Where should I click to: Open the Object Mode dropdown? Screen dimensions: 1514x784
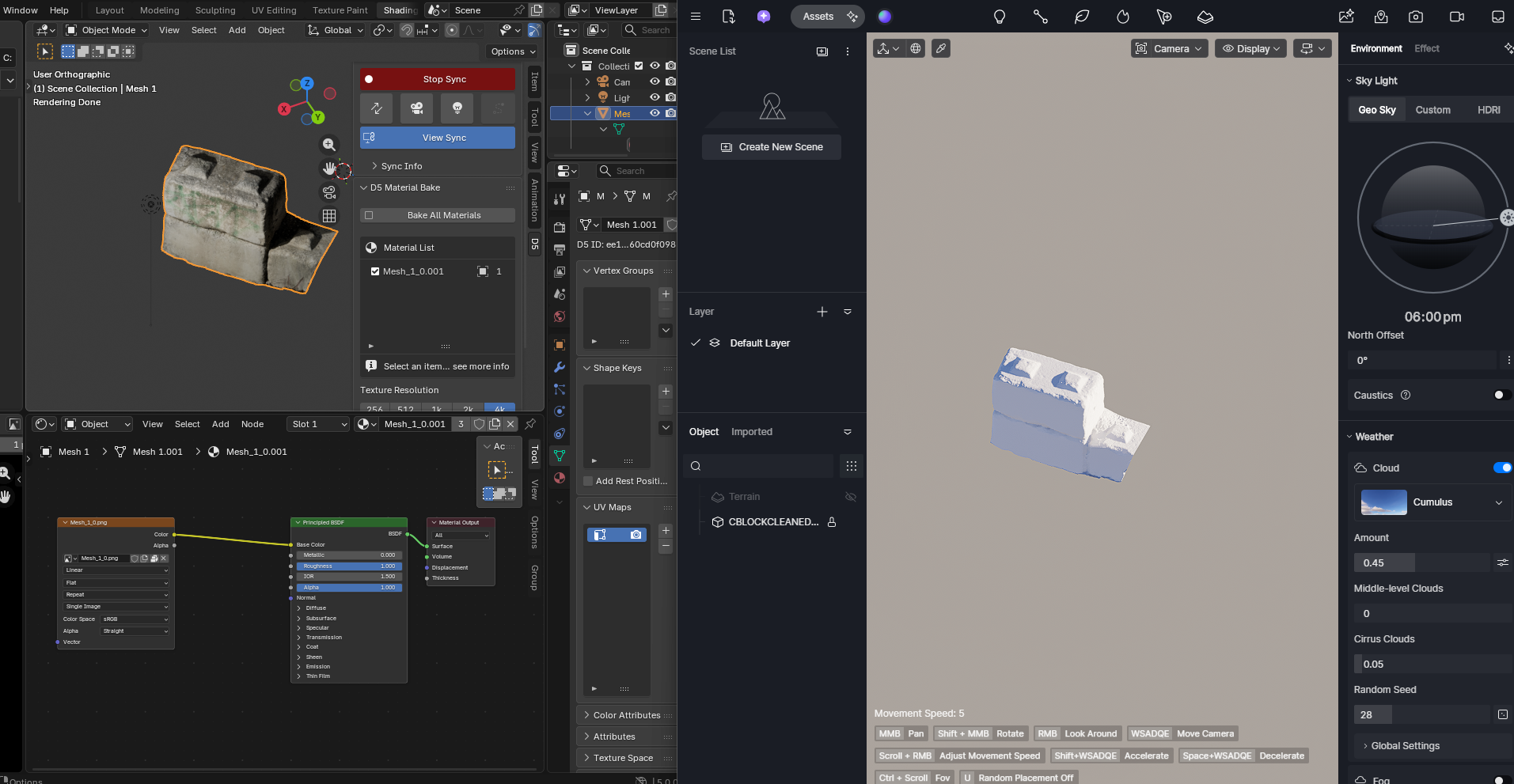[107, 30]
